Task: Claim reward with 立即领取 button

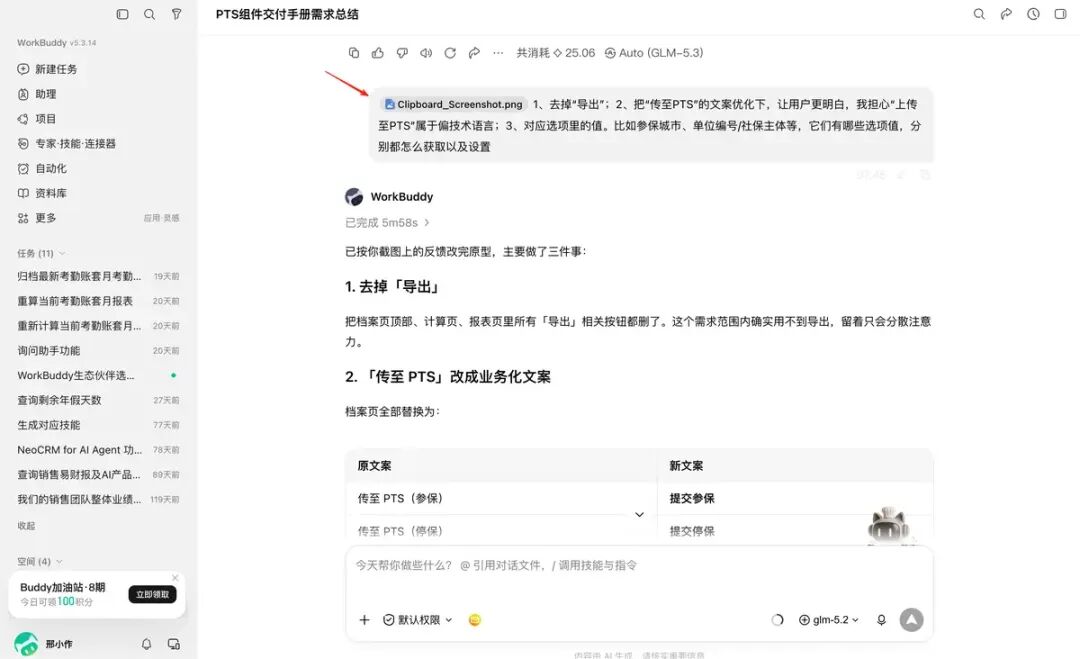Action: 152,594
